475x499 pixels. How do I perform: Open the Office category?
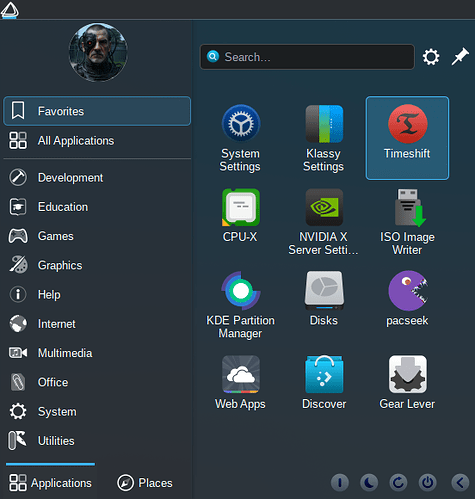[x=97, y=382]
